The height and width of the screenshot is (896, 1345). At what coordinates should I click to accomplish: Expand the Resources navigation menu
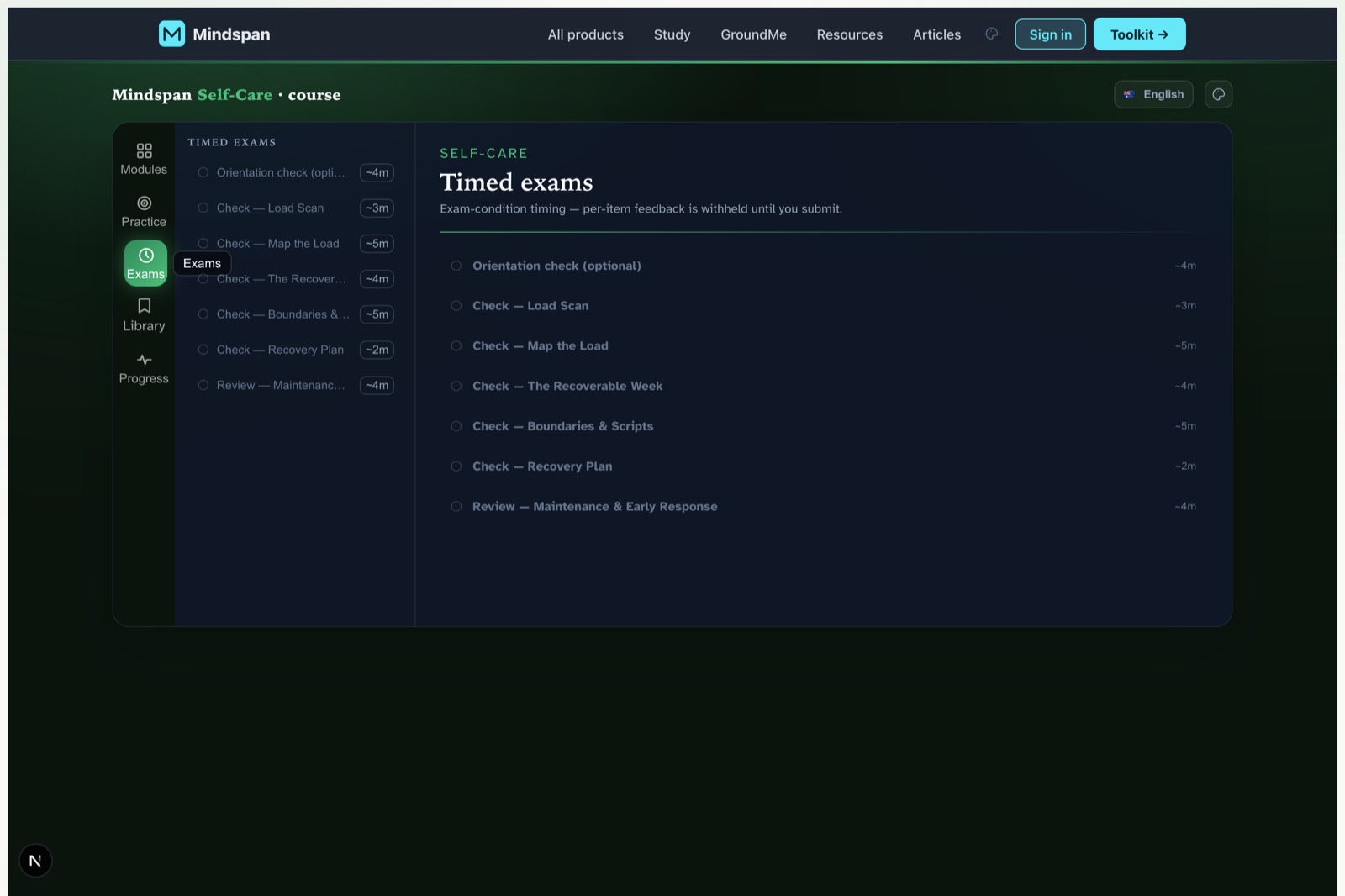850,34
